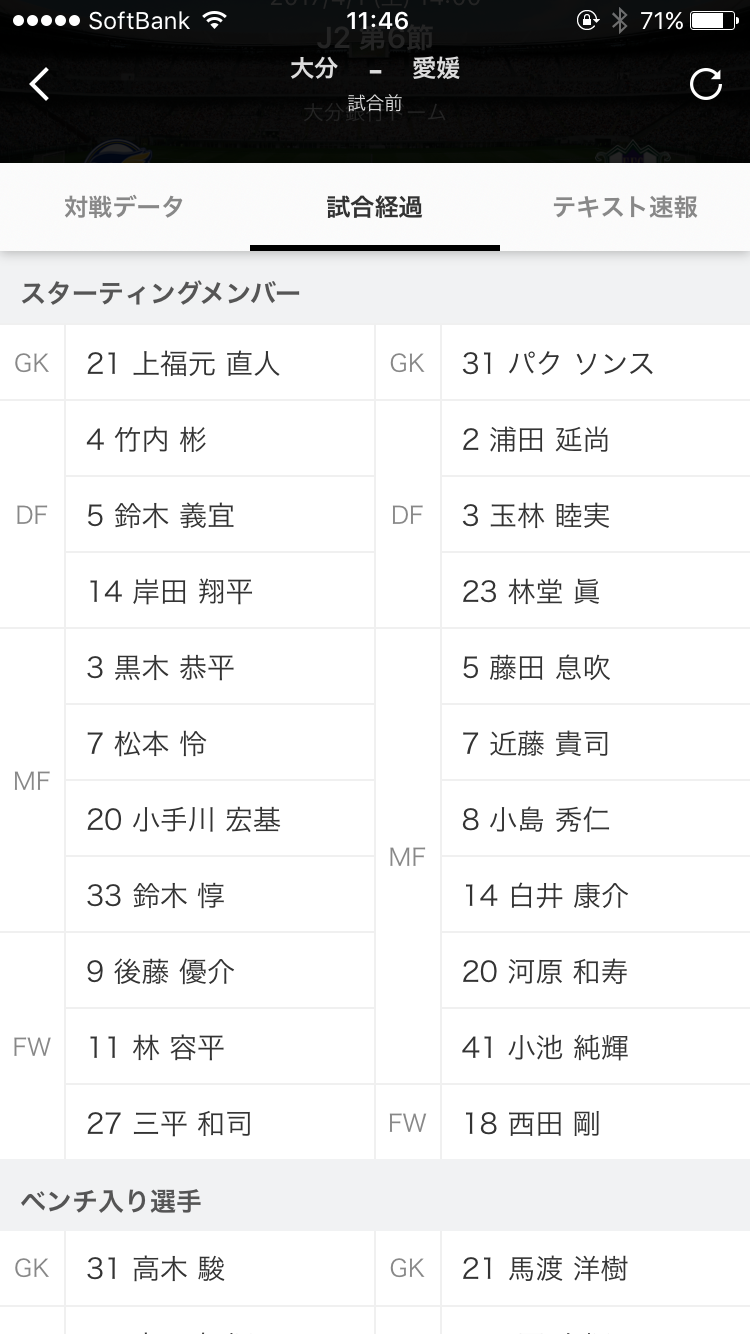Select bench goalkeeper 馬渡 洋樹
Image resolution: width=750 pixels, height=1334 pixels.
click(x=545, y=1269)
